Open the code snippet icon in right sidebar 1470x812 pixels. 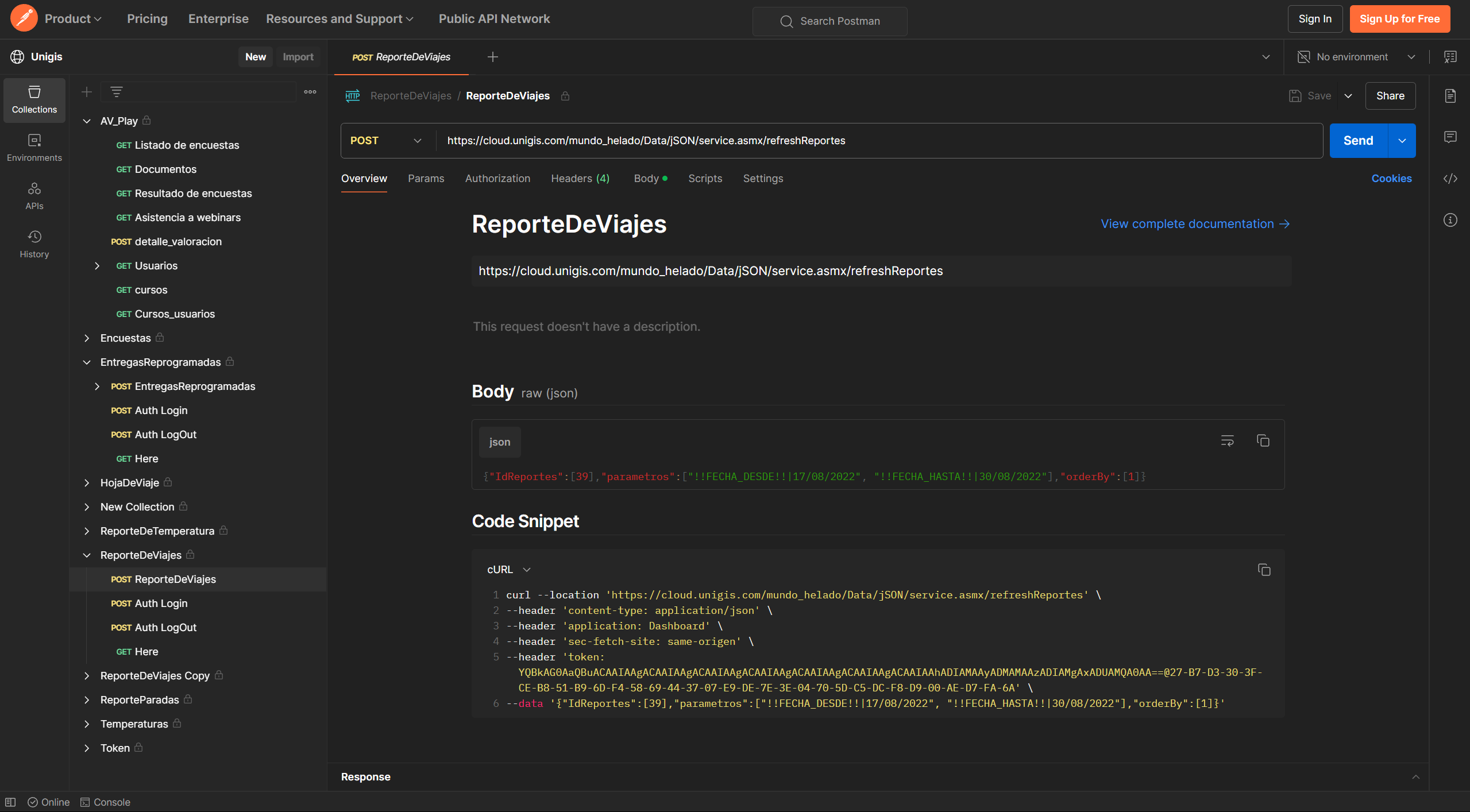pos(1450,179)
